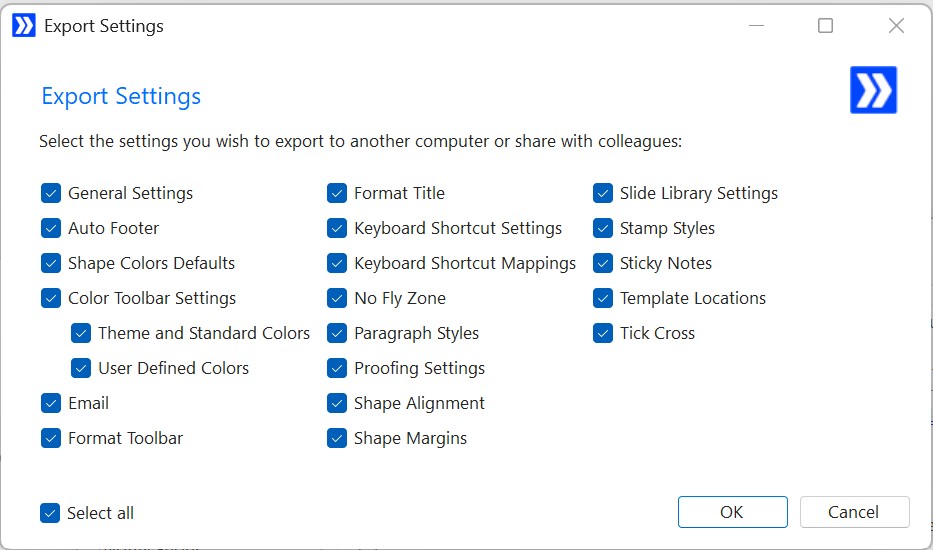This screenshot has width=933, height=550.
Task: Click the Cancel button
Action: (x=854, y=512)
